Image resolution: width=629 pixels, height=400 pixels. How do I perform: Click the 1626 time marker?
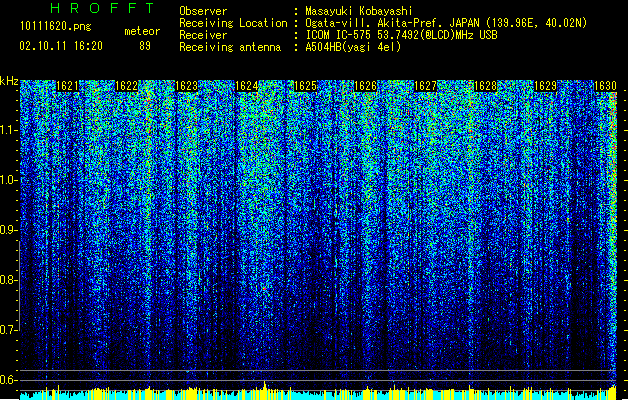365,86
